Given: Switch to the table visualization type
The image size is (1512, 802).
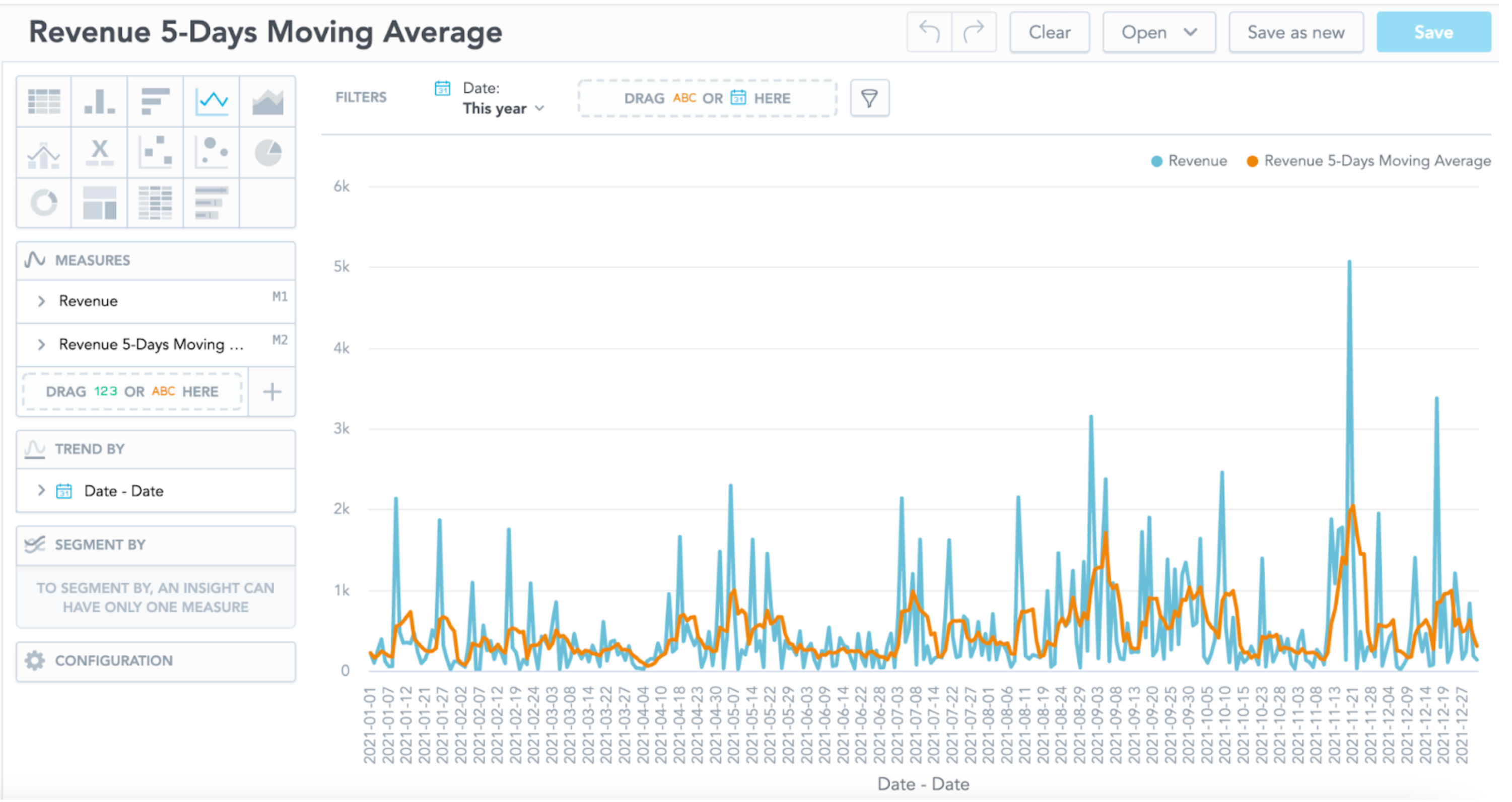Looking at the screenshot, I should pyautogui.click(x=42, y=101).
